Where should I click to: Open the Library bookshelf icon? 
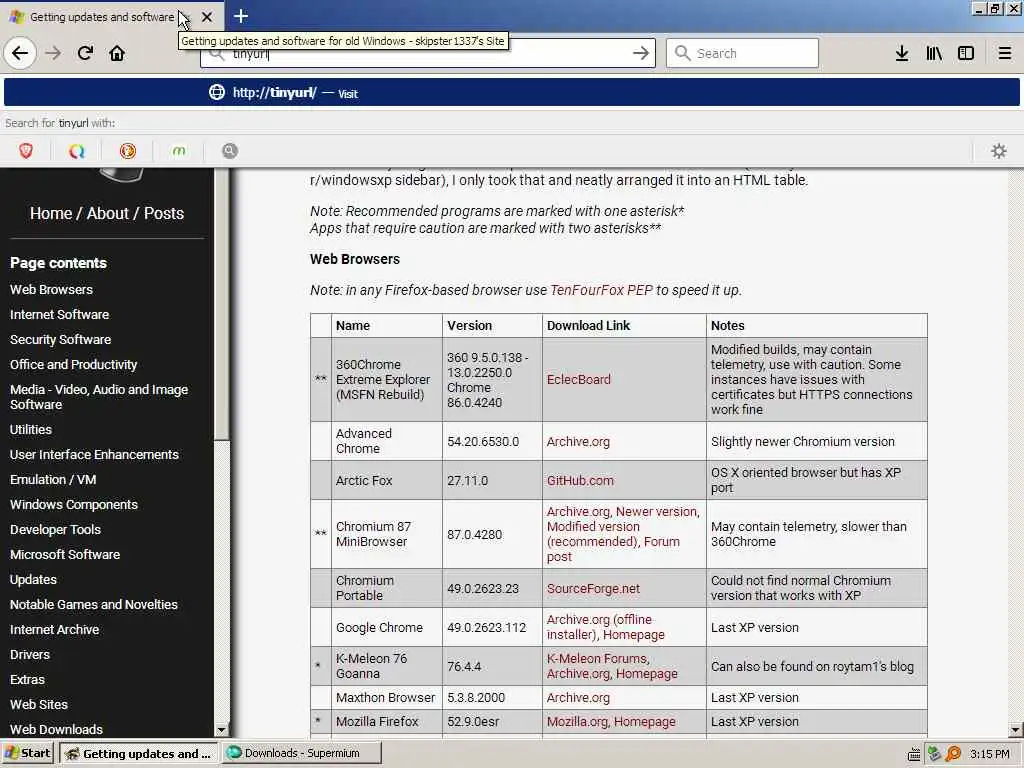pyautogui.click(x=934, y=53)
